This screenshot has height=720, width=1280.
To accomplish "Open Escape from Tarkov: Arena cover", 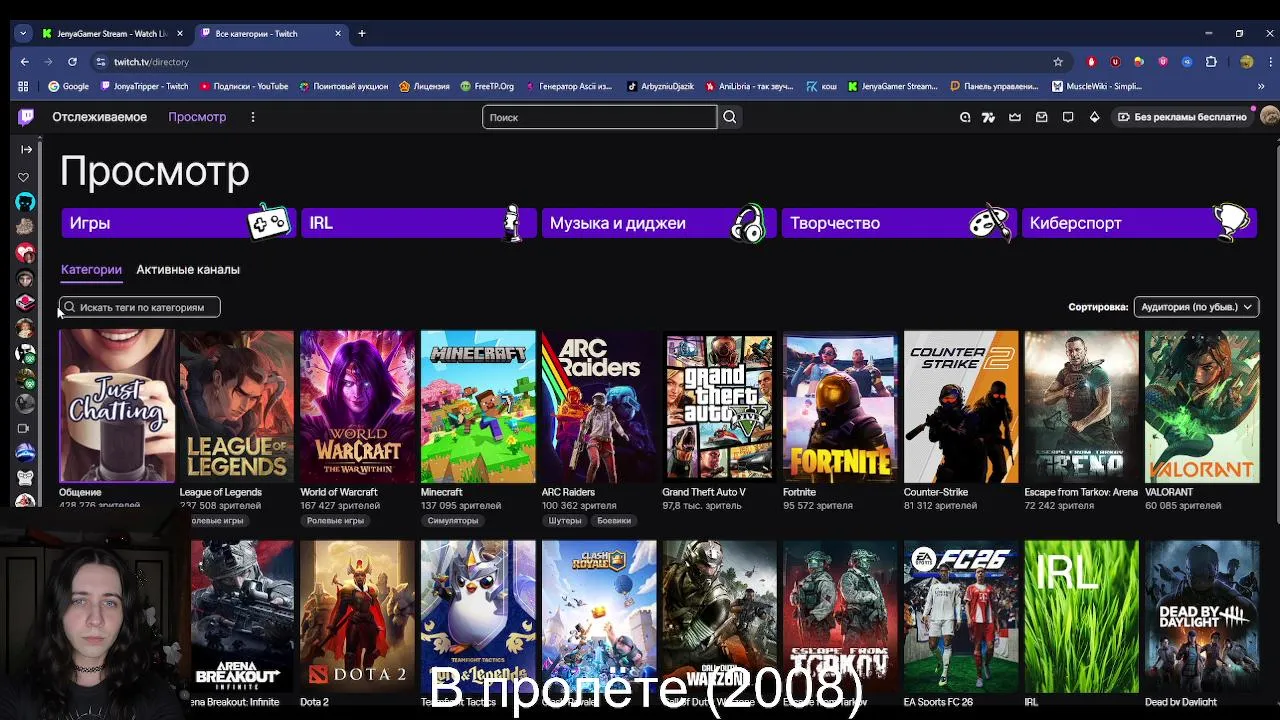I will (x=1081, y=407).
